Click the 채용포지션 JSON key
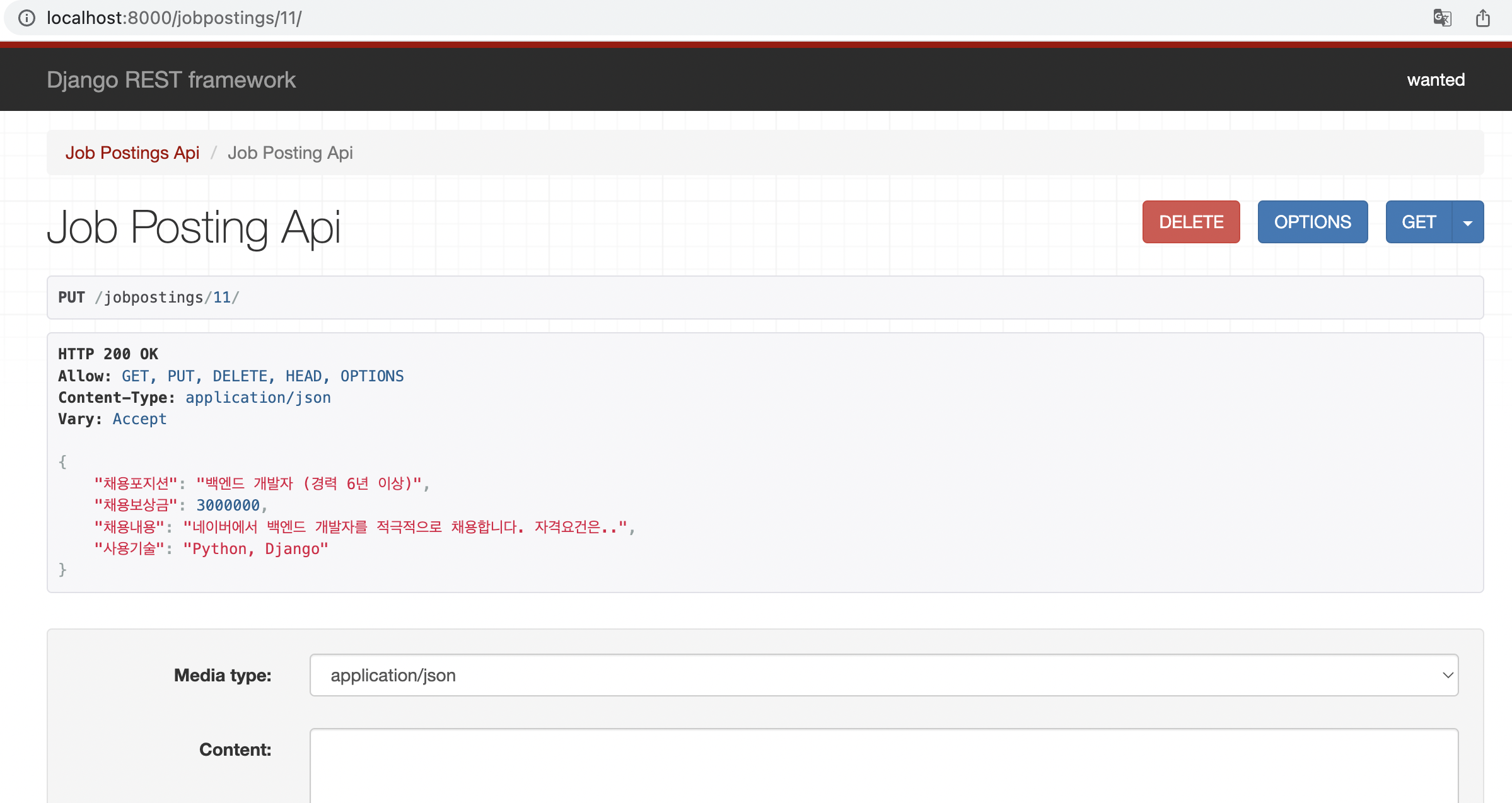The width and height of the screenshot is (1512, 803). 136,483
